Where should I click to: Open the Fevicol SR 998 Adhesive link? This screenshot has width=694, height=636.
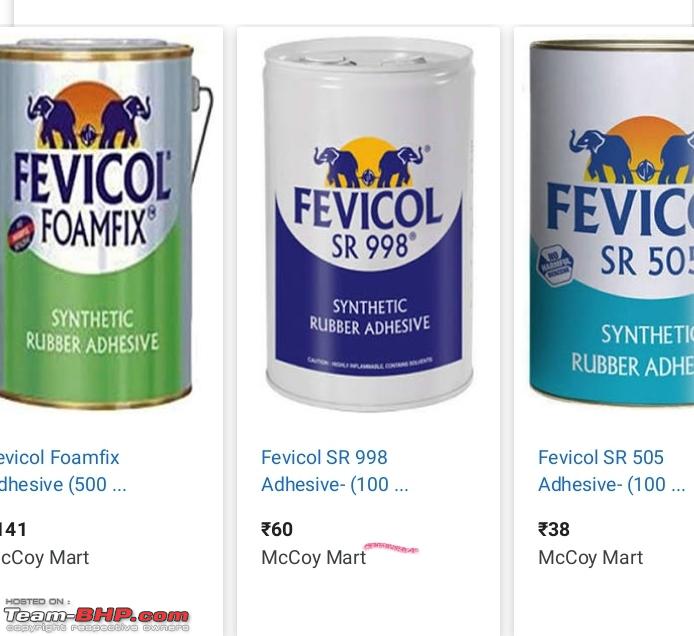coord(335,471)
